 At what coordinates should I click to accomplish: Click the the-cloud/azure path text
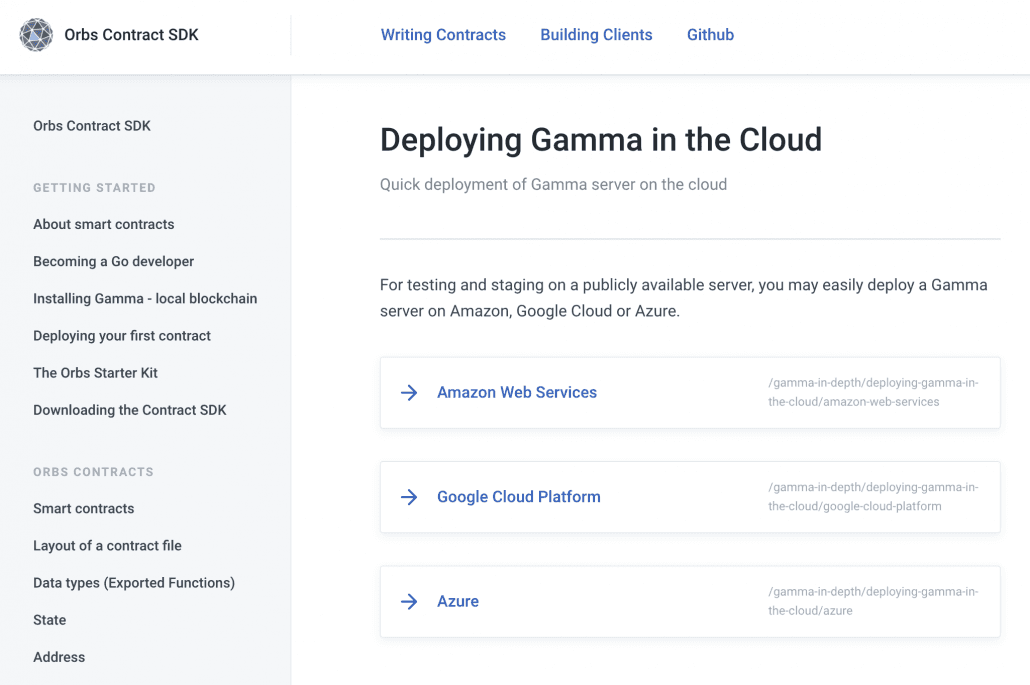873,601
